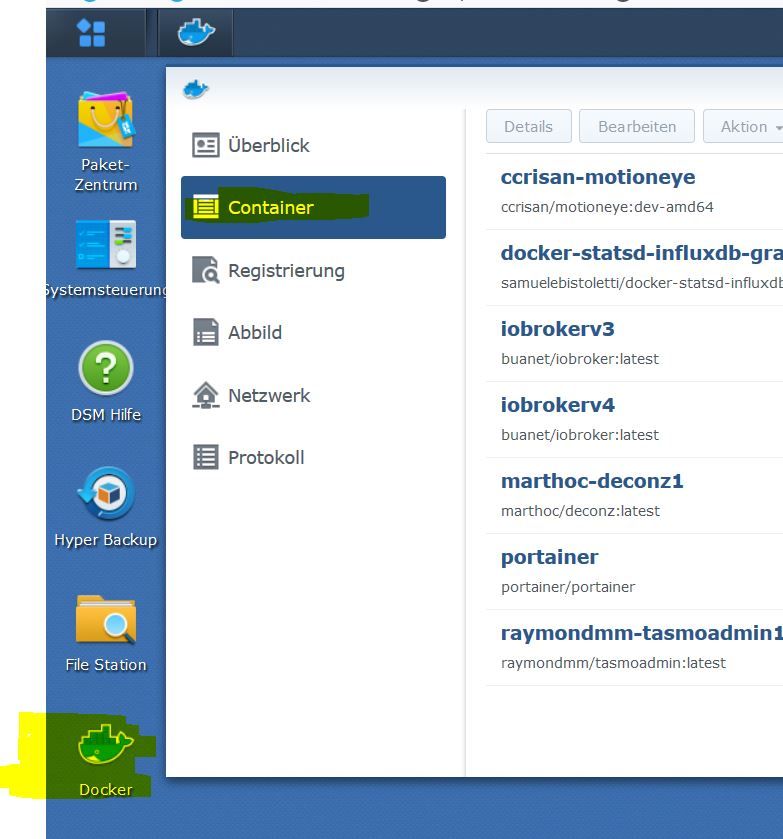Image resolution: width=783 pixels, height=839 pixels.
Task: Select the raymondmm-tasmoadmin1 container
Action: [x=634, y=647]
